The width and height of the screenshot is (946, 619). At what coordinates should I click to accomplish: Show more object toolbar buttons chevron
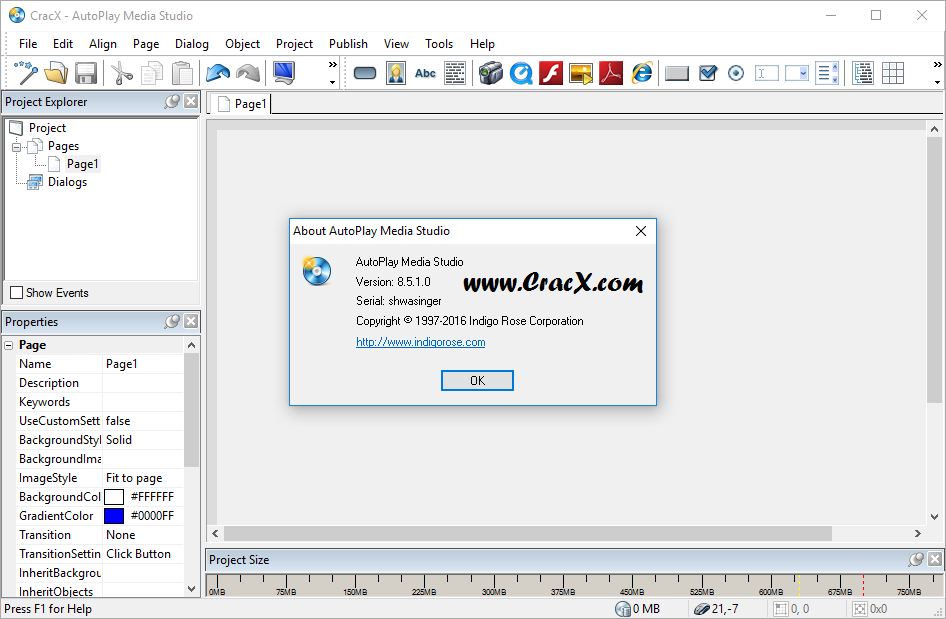click(938, 65)
